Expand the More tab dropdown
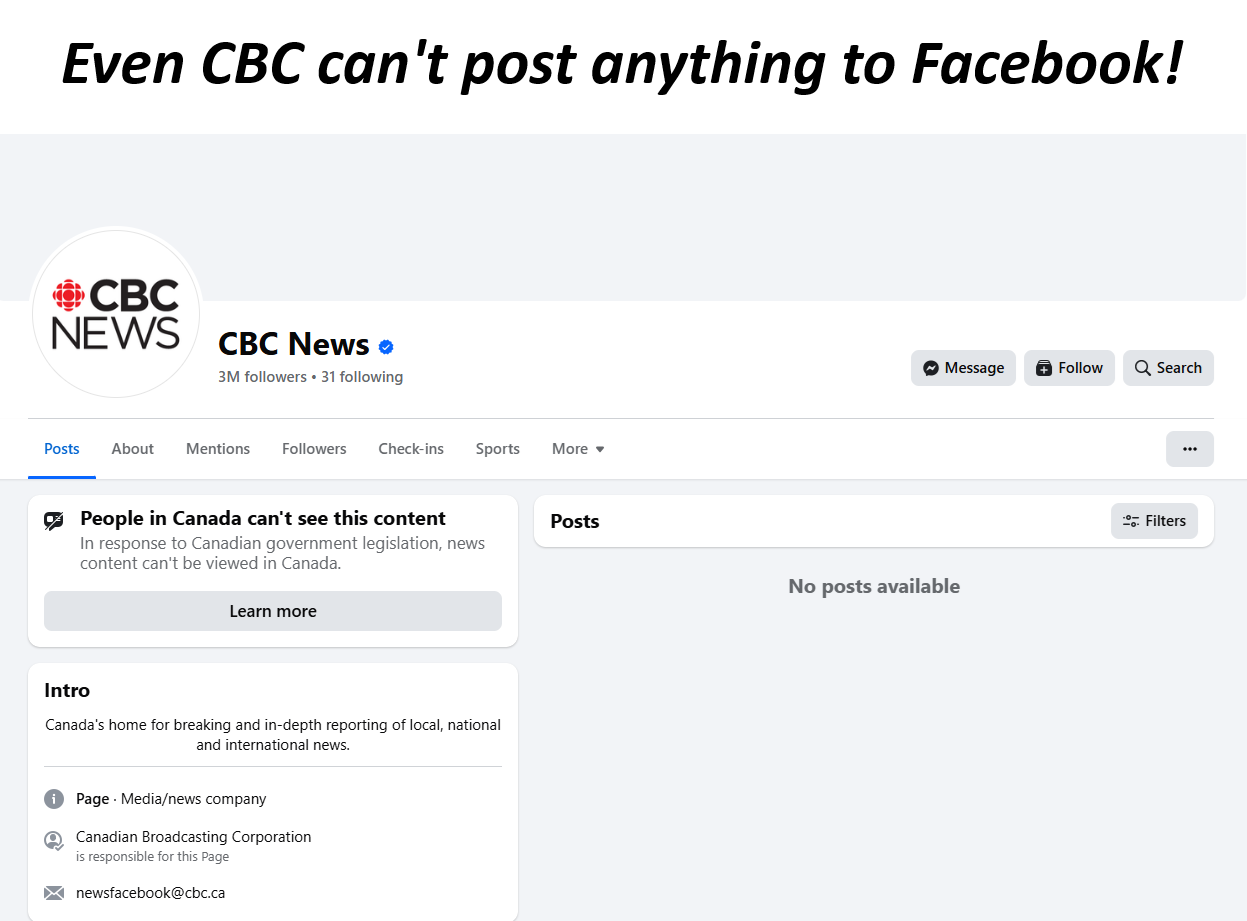1247x921 pixels. coord(578,449)
